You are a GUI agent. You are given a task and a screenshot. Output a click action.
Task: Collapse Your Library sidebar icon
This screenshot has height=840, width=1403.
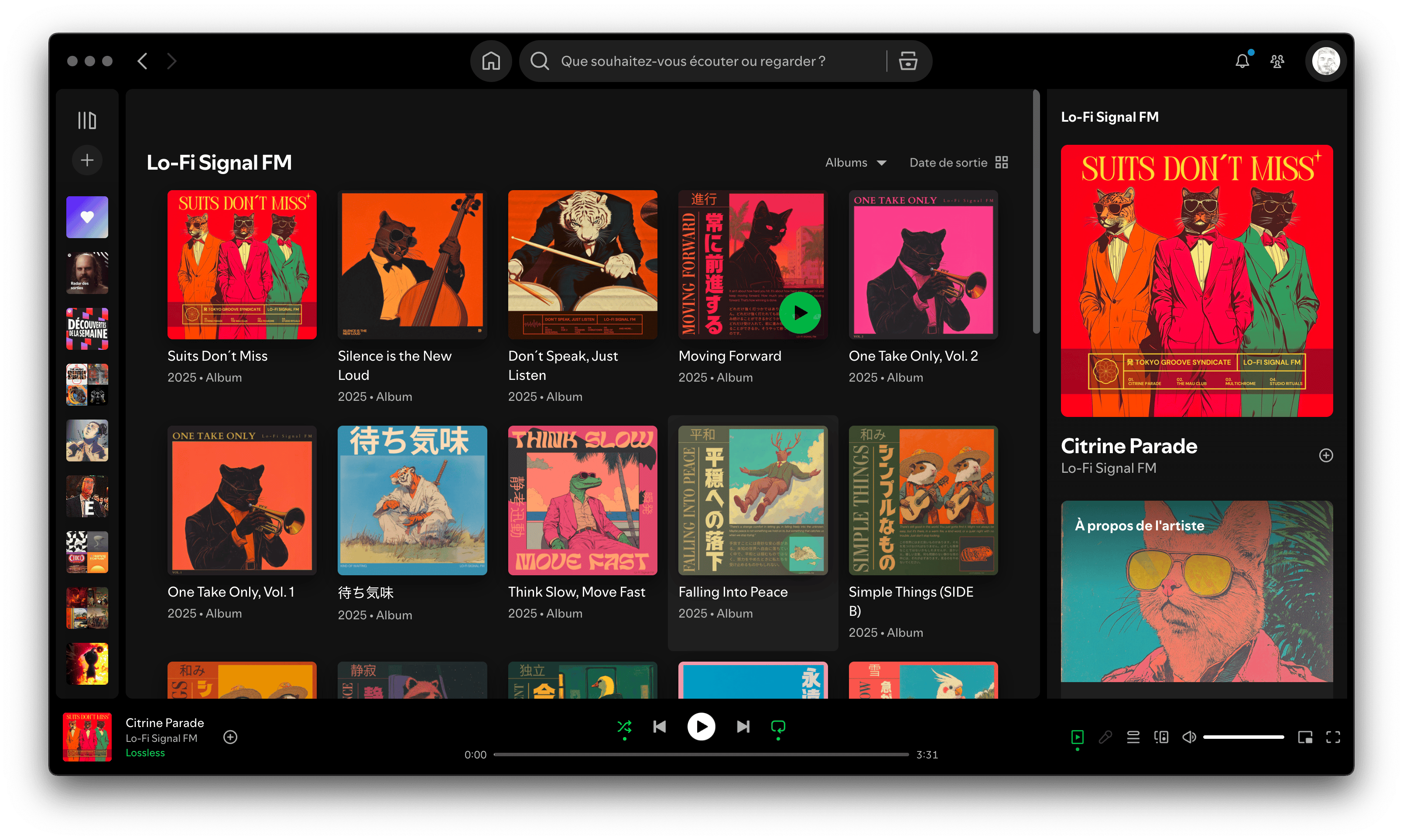87,120
